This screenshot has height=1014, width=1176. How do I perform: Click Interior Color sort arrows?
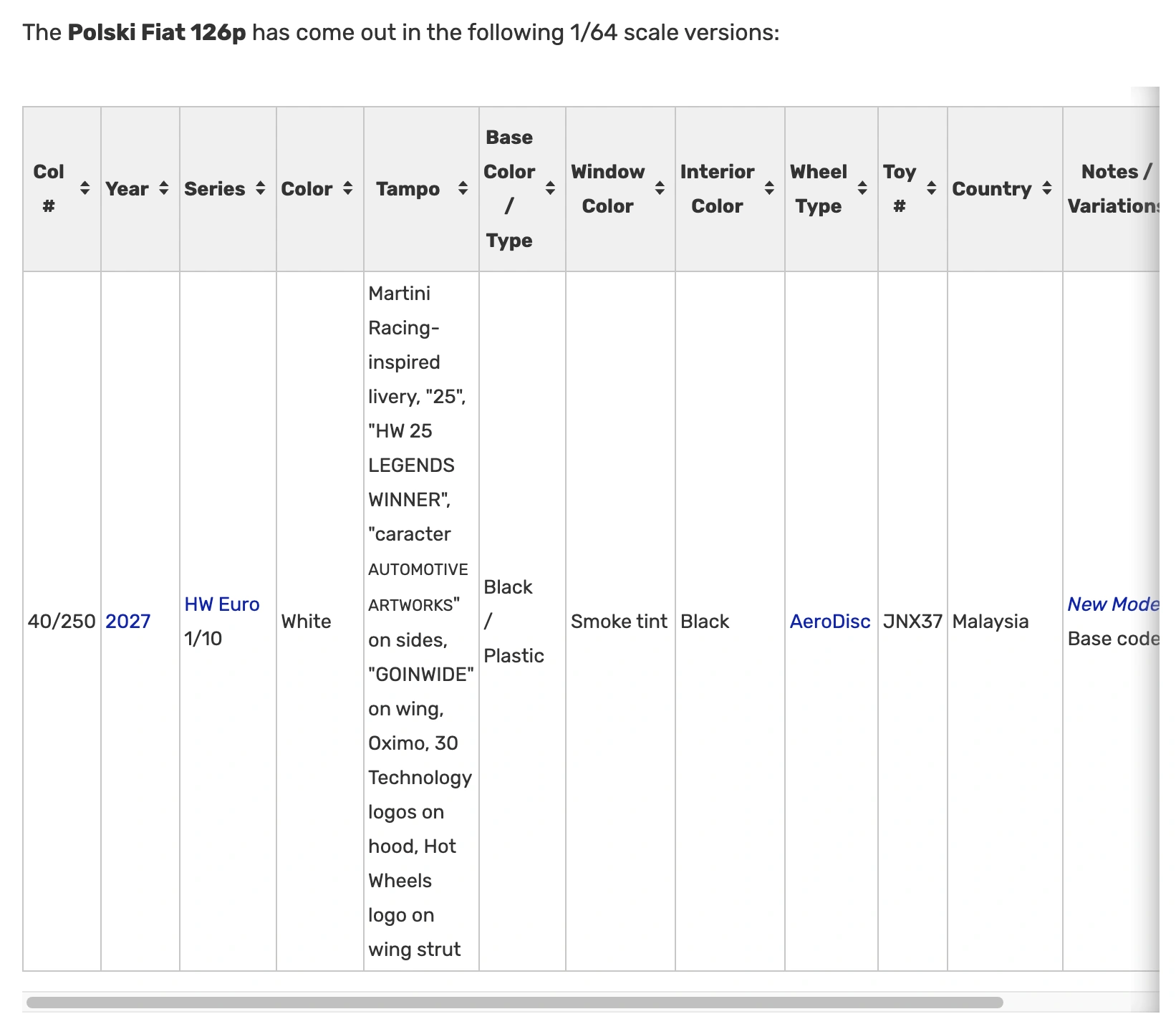click(x=770, y=189)
